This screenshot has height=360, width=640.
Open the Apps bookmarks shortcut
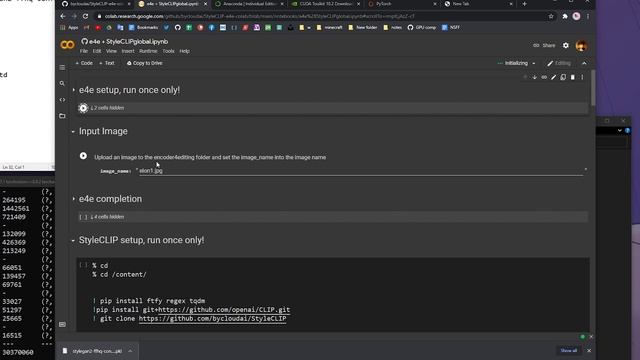click(69, 27)
